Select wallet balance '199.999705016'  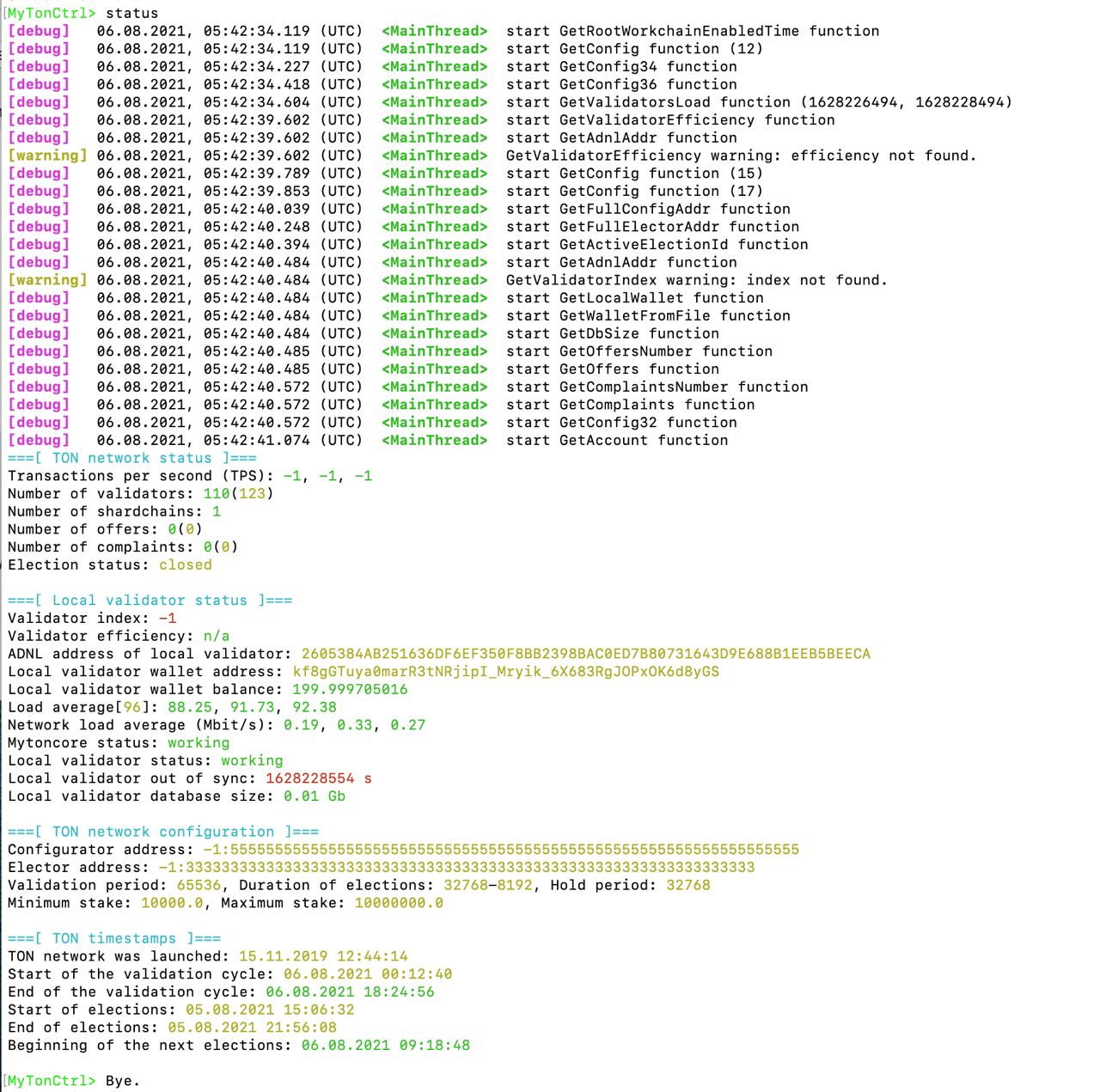(x=351, y=689)
